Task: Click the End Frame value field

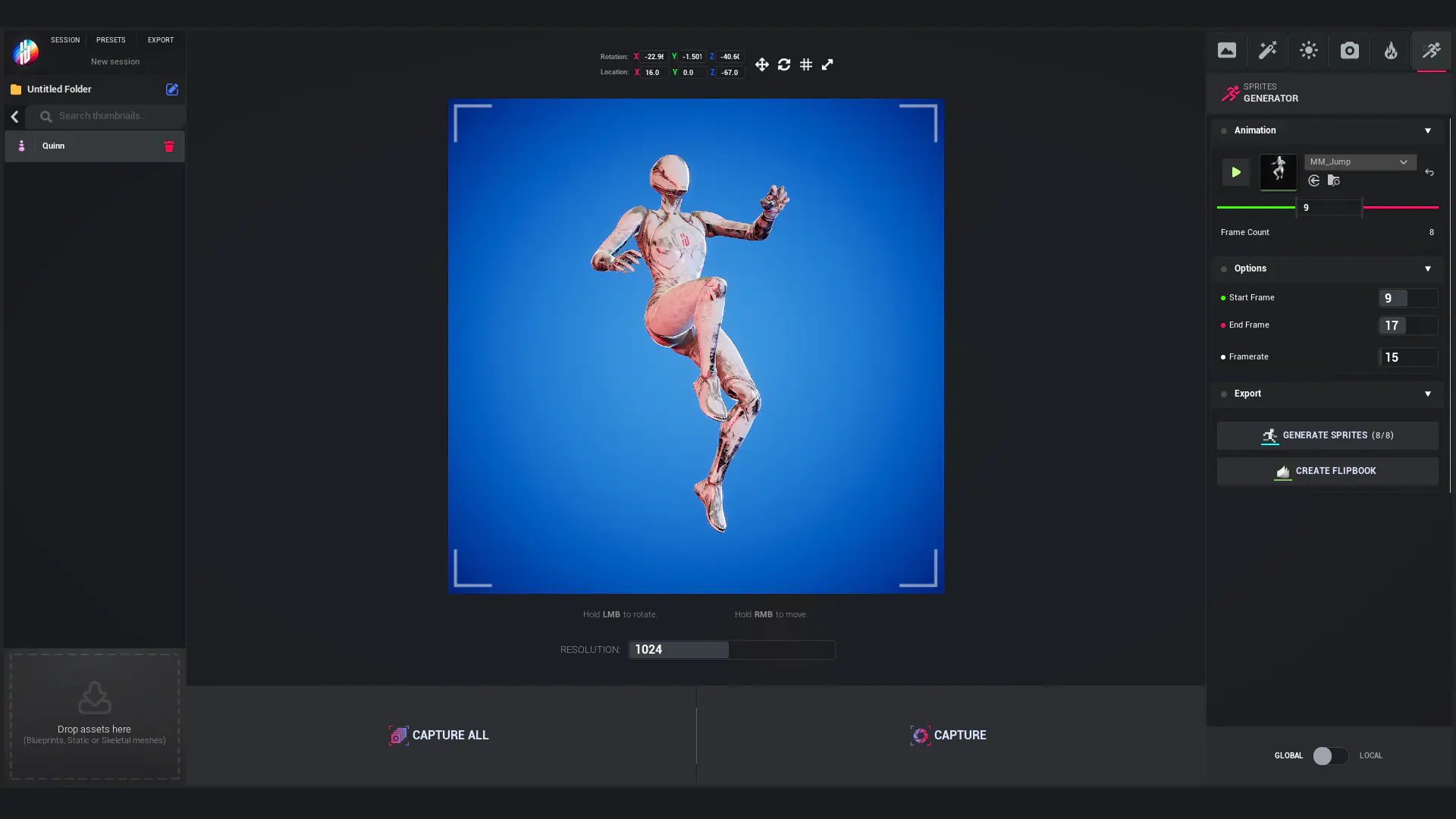Action: click(1407, 326)
